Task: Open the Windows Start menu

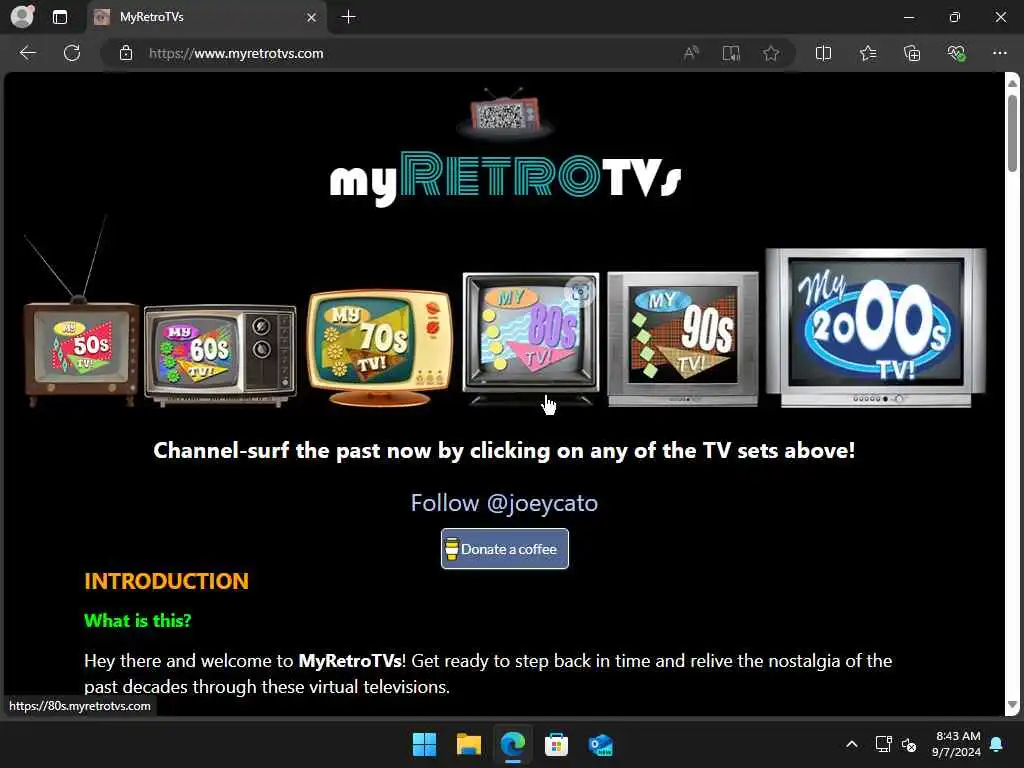Action: click(x=424, y=744)
